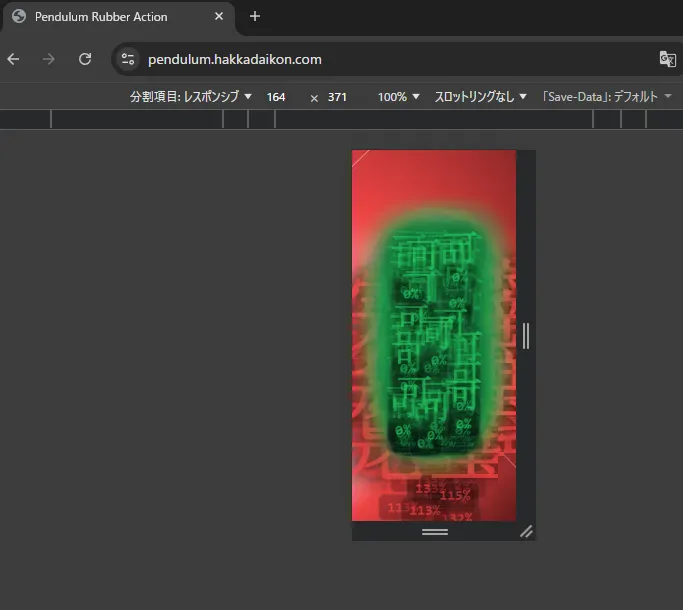Screen dimensions: 683x610
Task: Click the green glowing panel in the game
Action: pos(433,340)
